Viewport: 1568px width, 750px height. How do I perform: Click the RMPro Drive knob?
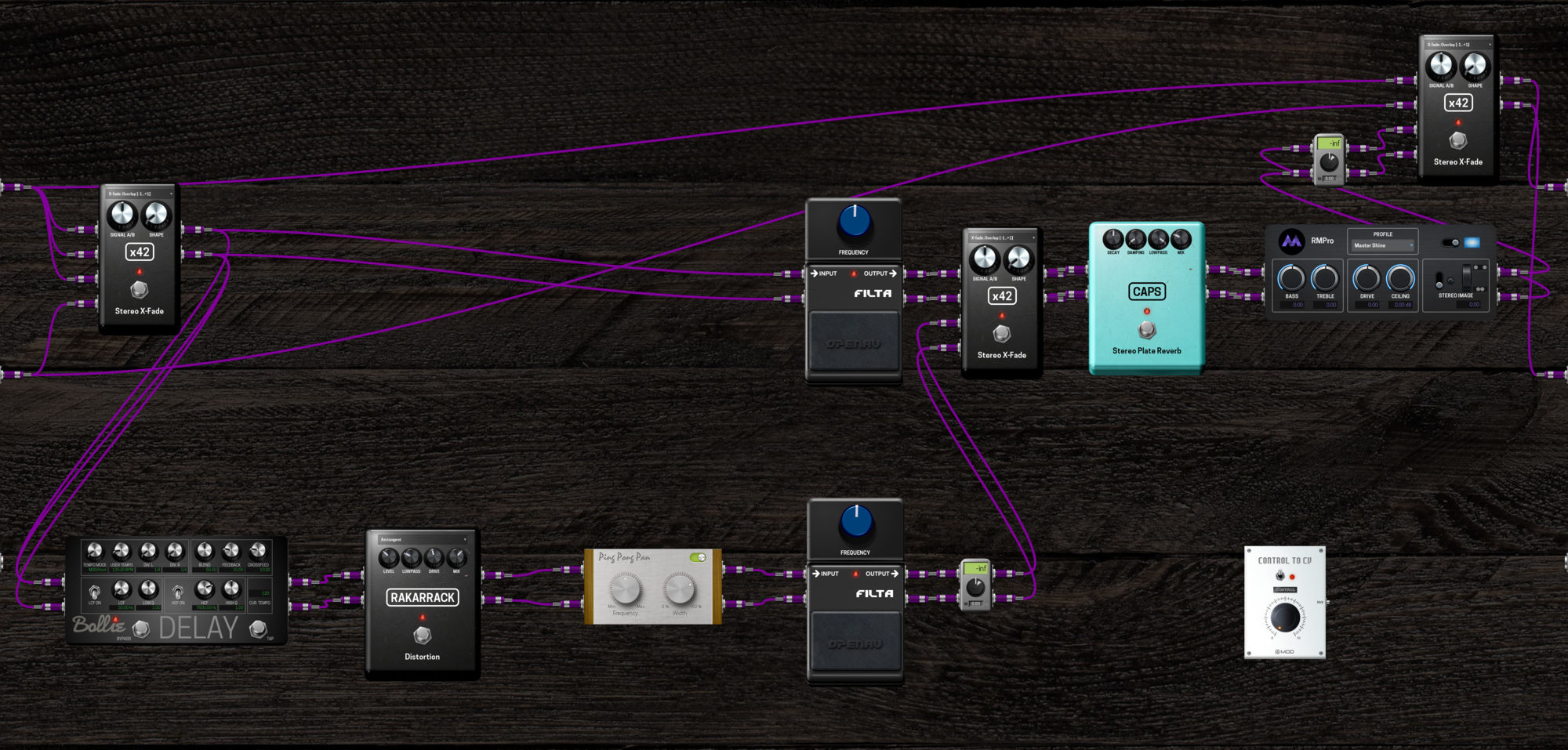point(1367,278)
